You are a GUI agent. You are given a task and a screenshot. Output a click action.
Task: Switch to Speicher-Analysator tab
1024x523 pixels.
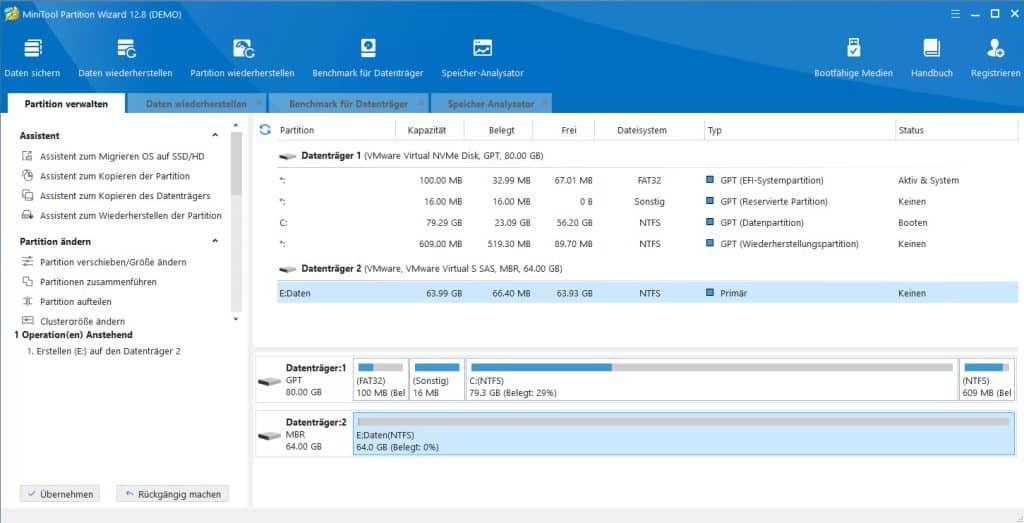point(490,104)
